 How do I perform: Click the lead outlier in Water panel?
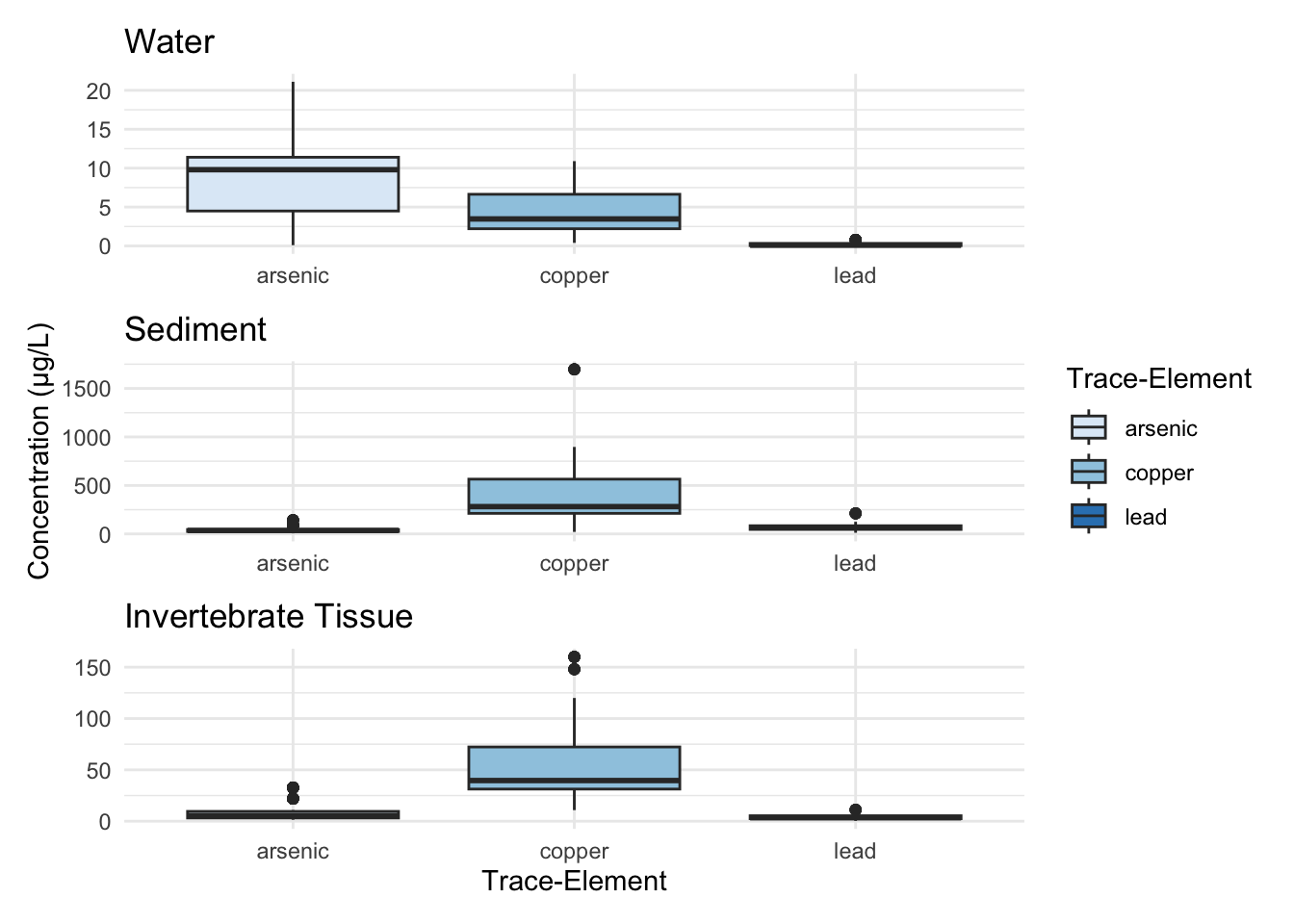855,240
